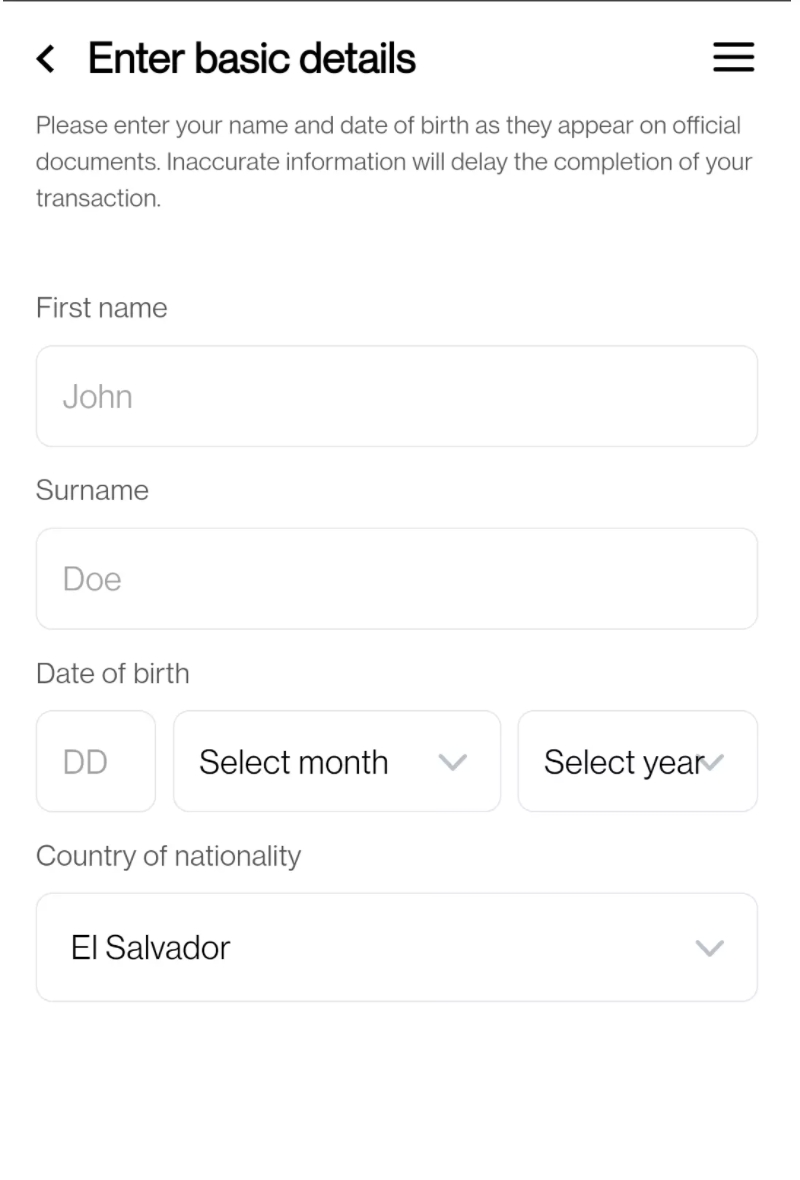Click the "Date of birth" label
800x1180 pixels.
coord(113,674)
